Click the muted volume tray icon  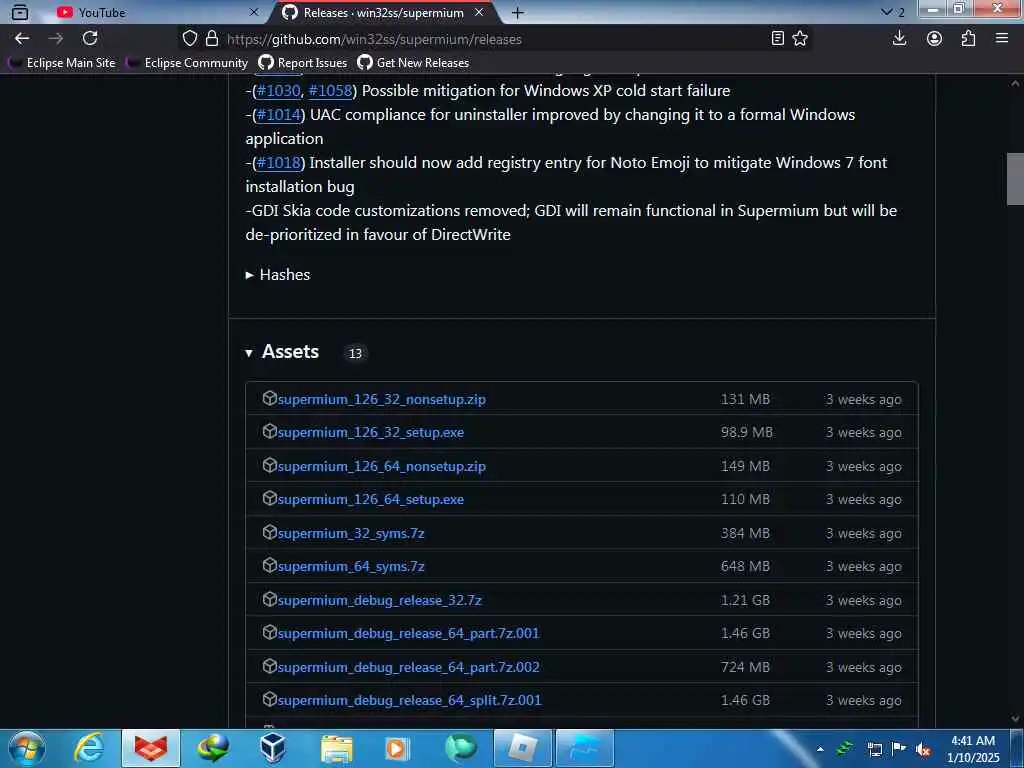click(x=922, y=749)
